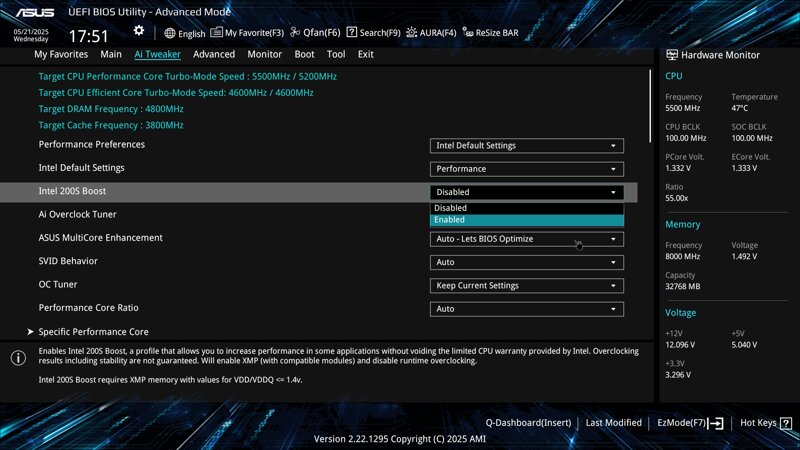This screenshot has height=450, width=800.
Task: Expand Specific Performance Core submenu
Action: 93,332
